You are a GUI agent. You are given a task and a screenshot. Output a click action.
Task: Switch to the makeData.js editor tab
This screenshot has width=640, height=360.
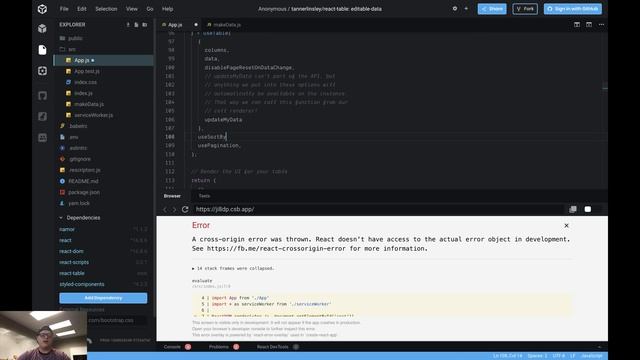pyautogui.click(x=224, y=25)
